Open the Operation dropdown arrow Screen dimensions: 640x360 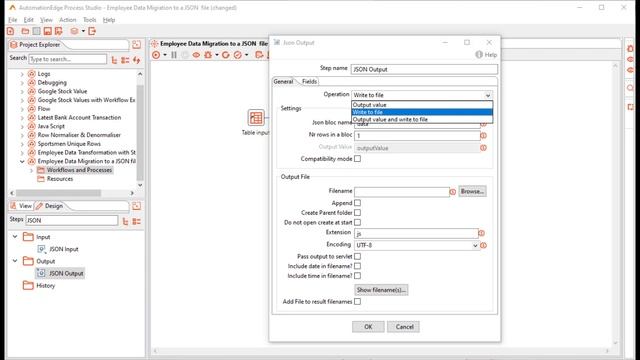tap(488, 95)
